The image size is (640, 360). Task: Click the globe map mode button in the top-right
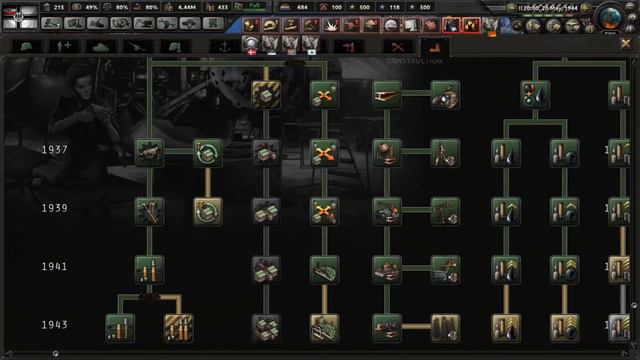click(x=610, y=17)
